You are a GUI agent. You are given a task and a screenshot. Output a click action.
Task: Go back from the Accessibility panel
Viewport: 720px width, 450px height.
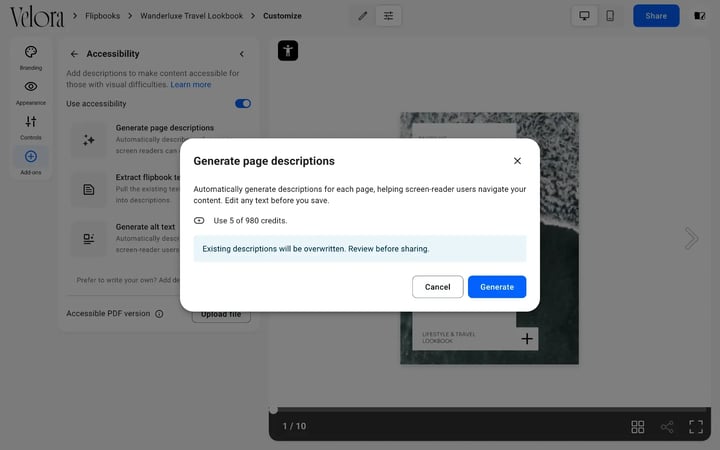74,54
